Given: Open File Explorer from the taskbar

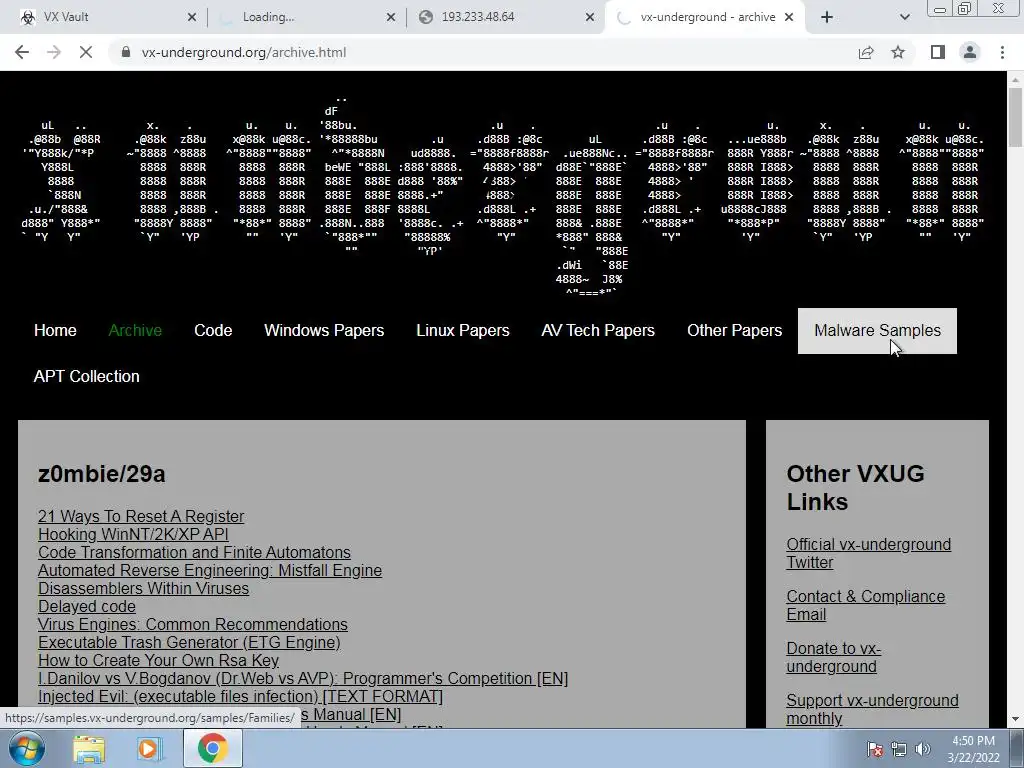Looking at the screenshot, I should tap(89, 749).
